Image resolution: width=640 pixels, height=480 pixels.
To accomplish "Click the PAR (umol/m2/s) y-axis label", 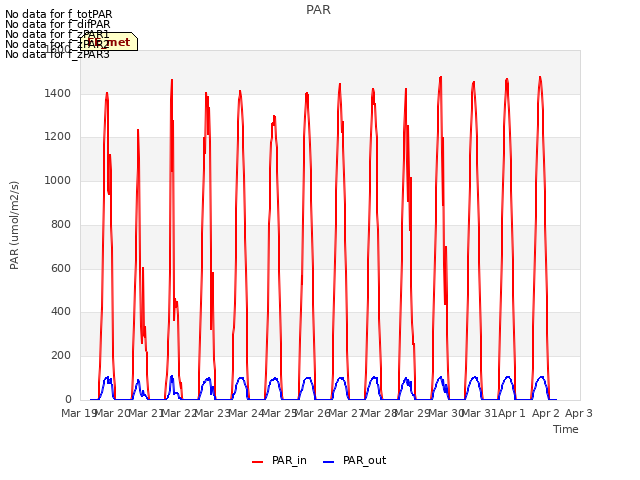I will [x=14, y=225].
